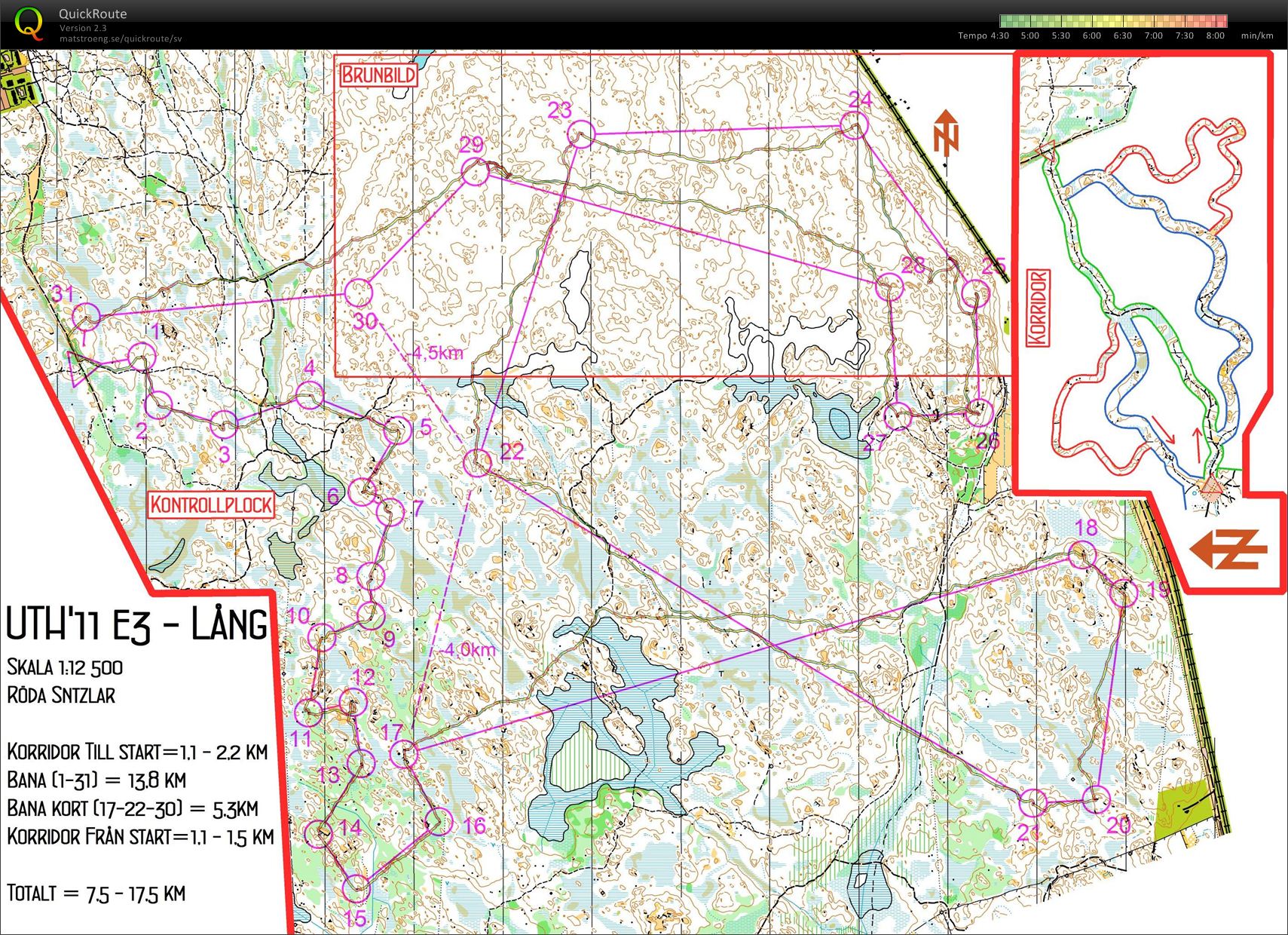Screen dimensions: 1288x935
Task: Select the vertical Korridor label
Action: coord(1039,308)
